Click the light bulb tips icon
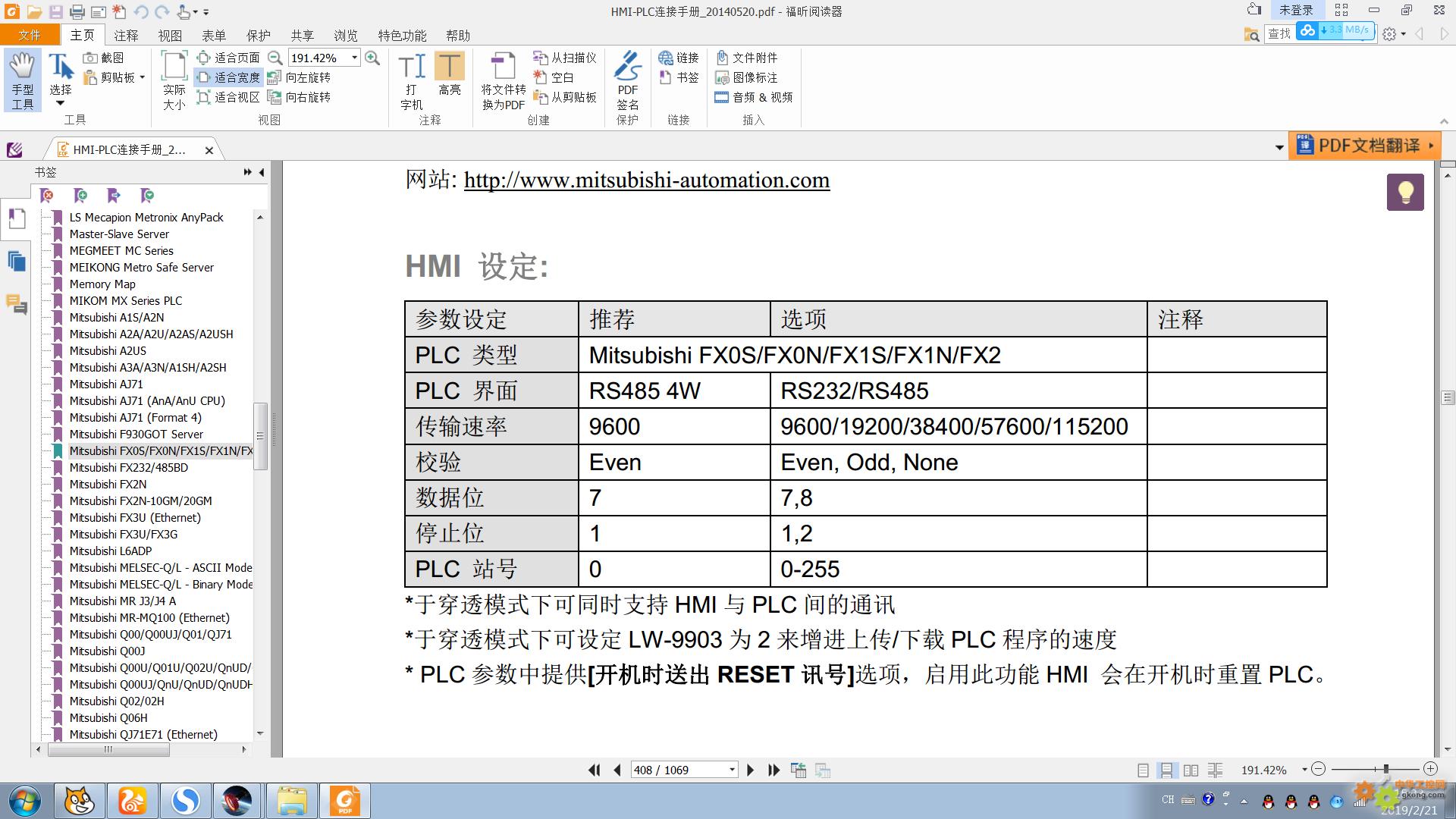This screenshot has width=1456, height=819. (x=1405, y=192)
